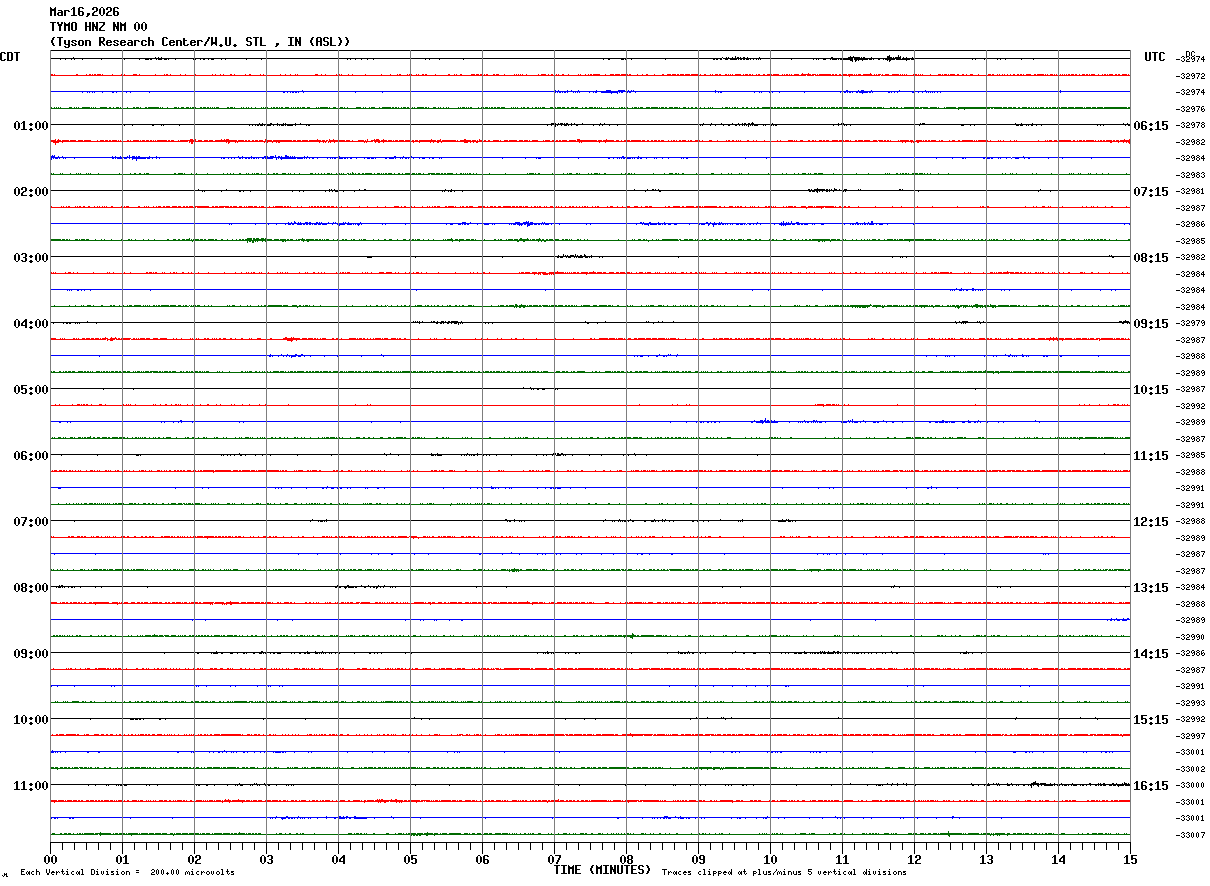Click the DC offset value -32978

coord(1191,125)
